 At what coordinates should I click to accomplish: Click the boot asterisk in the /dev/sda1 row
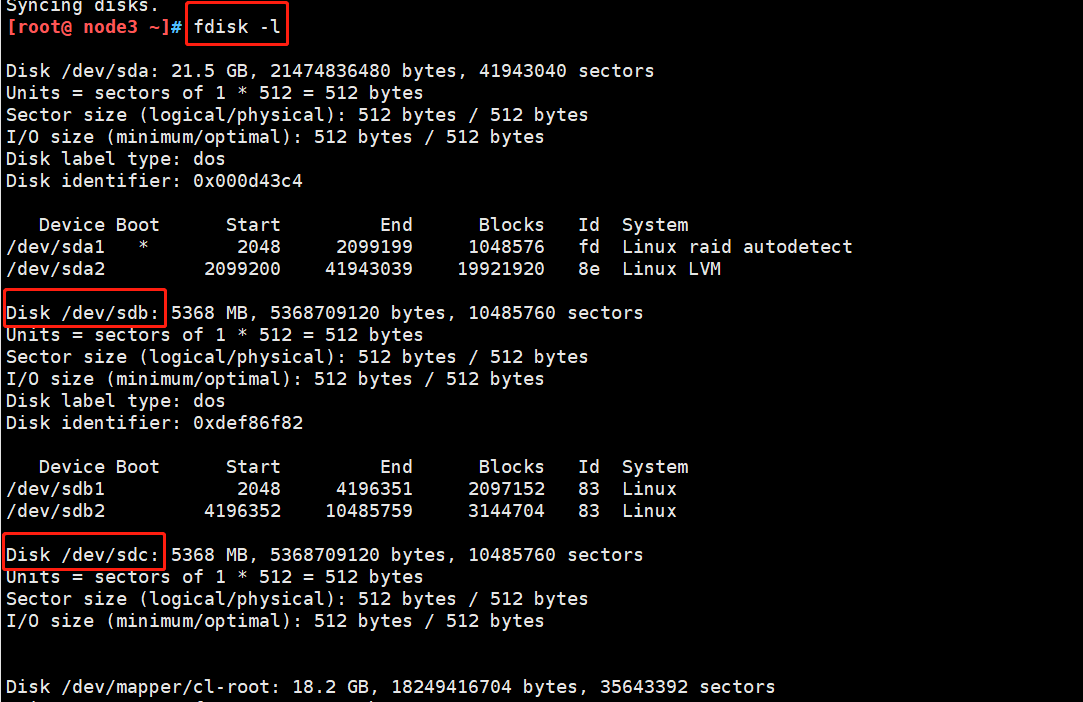(x=143, y=245)
